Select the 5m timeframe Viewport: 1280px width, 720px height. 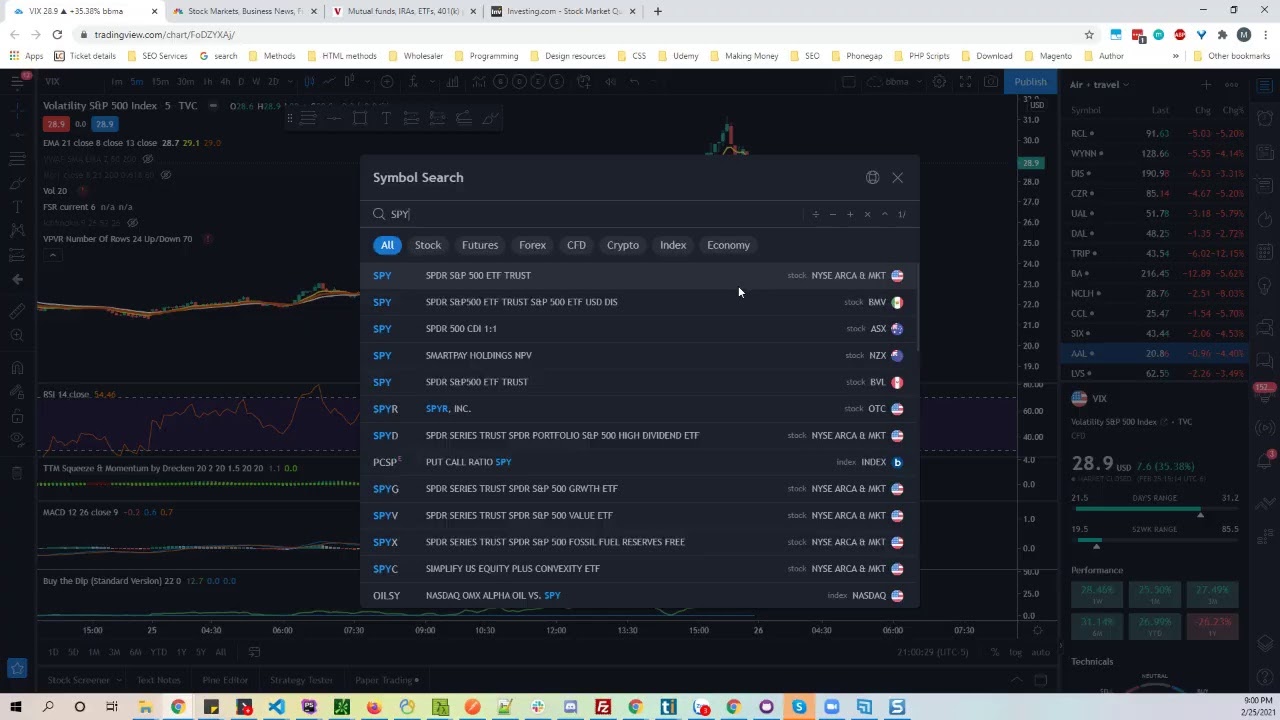click(x=136, y=82)
